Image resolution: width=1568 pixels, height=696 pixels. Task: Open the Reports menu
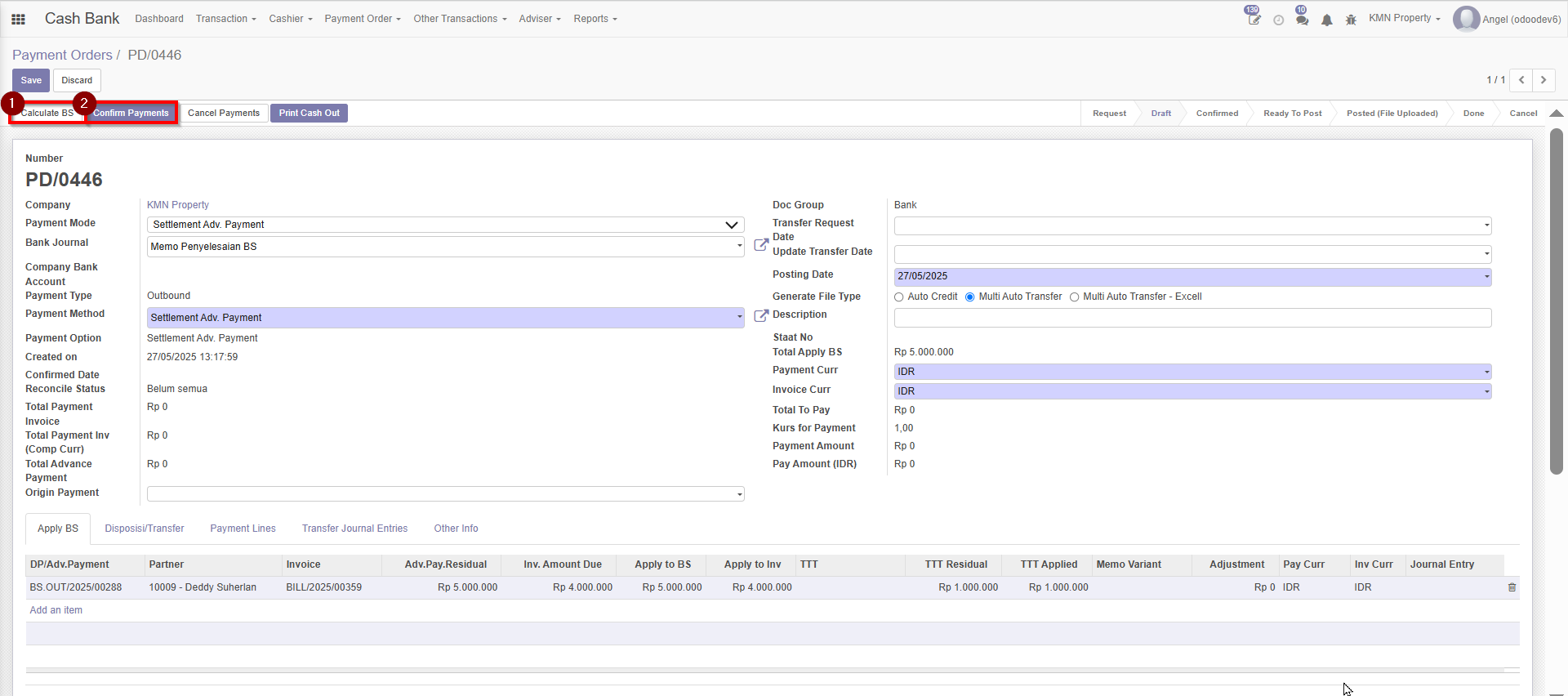[x=595, y=19]
